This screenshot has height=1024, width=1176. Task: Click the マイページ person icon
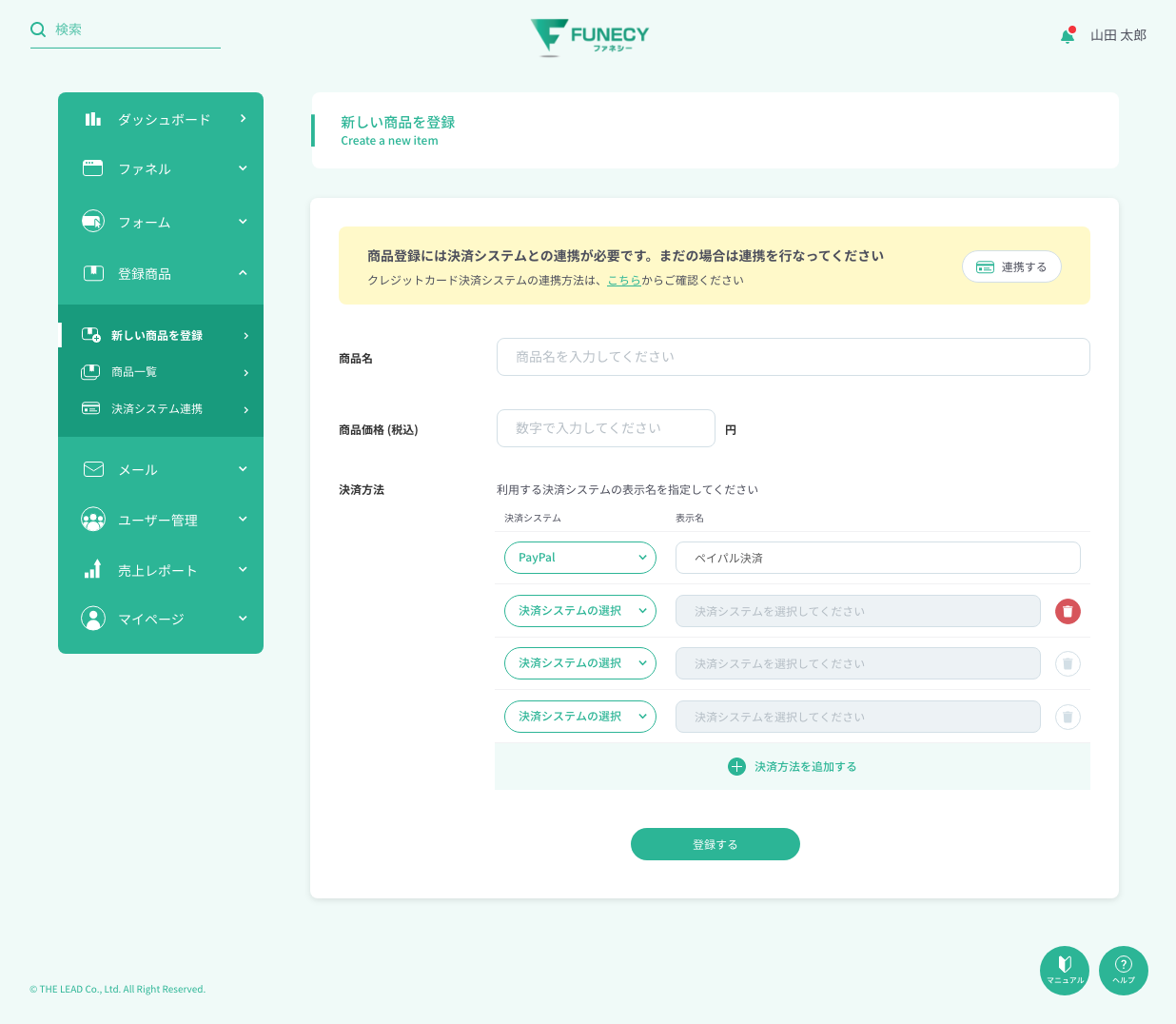click(93, 619)
